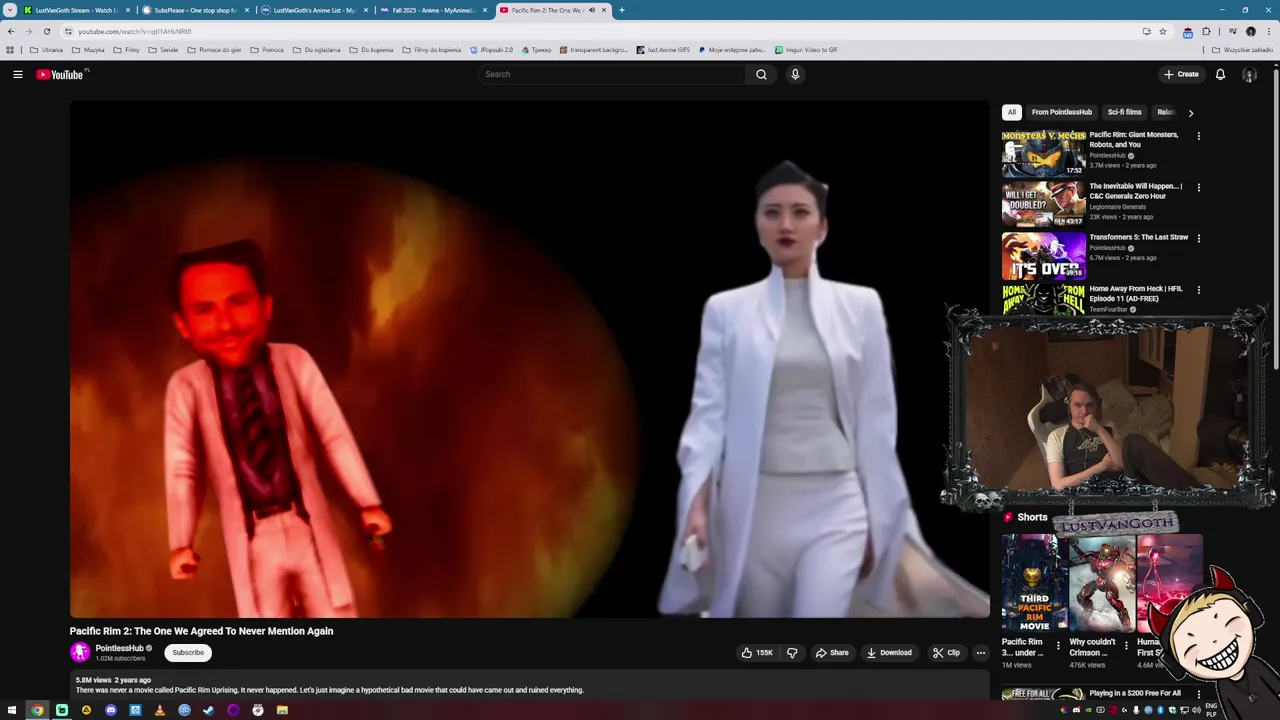The image size is (1280, 720).
Task: Reload the page with the refresh icon
Action: [x=46, y=31]
